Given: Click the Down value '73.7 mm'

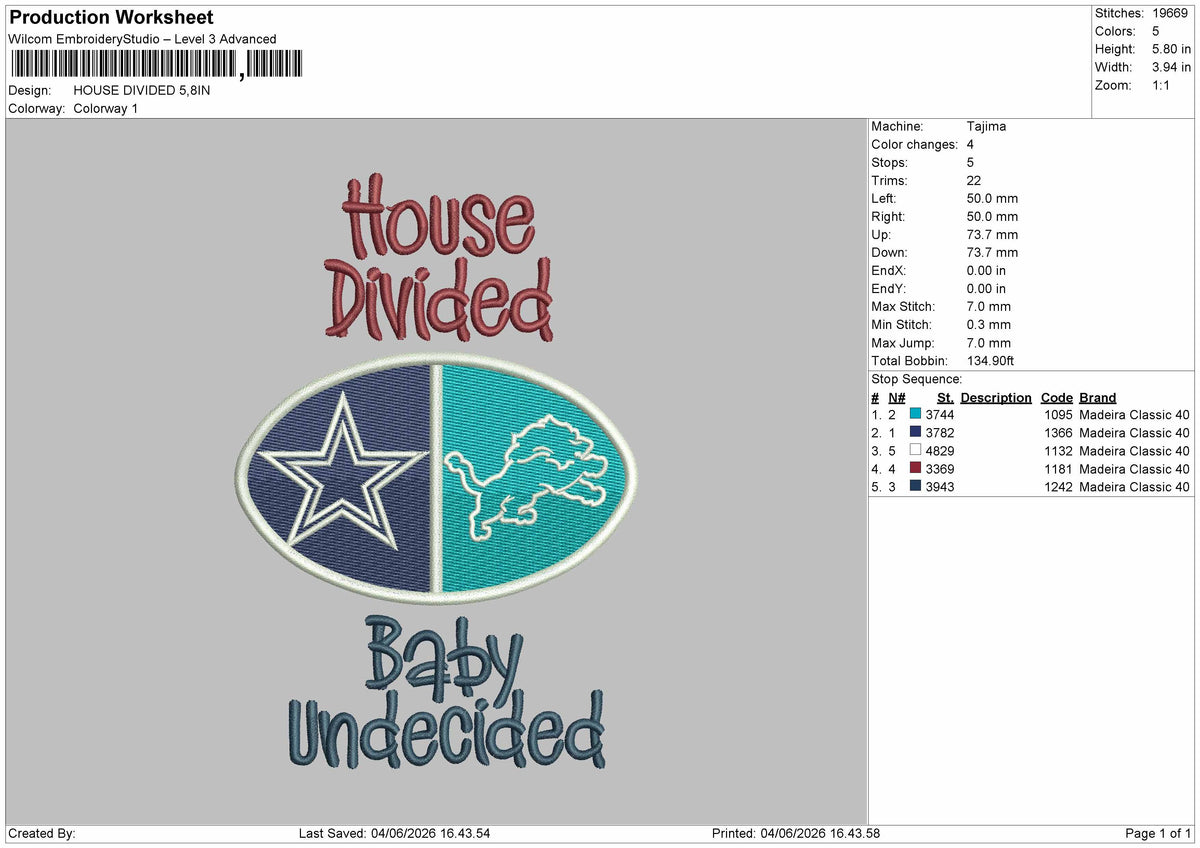Looking at the screenshot, I should pyautogui.click(x=992, y=253).
